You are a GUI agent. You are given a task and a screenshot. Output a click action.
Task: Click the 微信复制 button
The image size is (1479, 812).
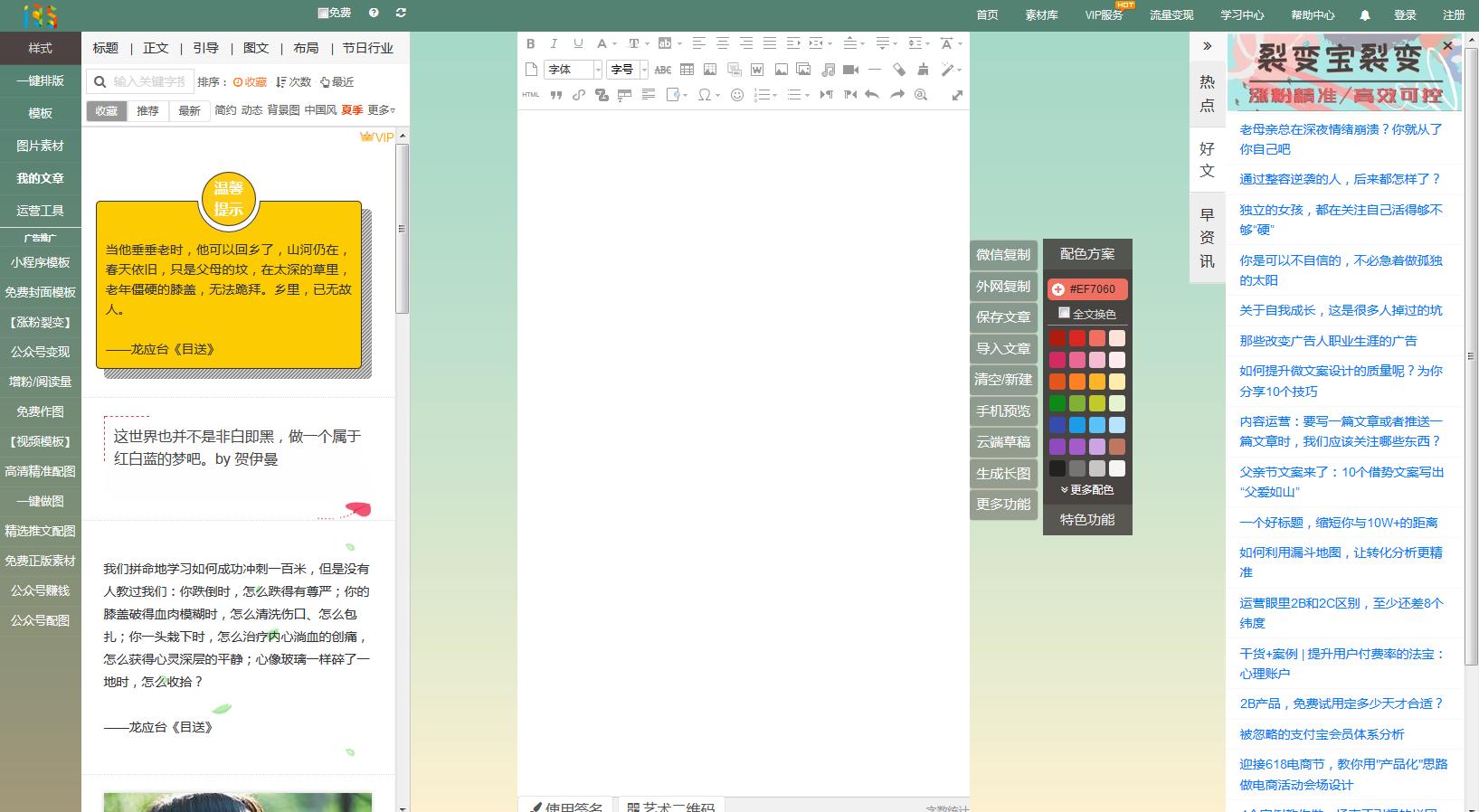click(x=1003, y=255)
